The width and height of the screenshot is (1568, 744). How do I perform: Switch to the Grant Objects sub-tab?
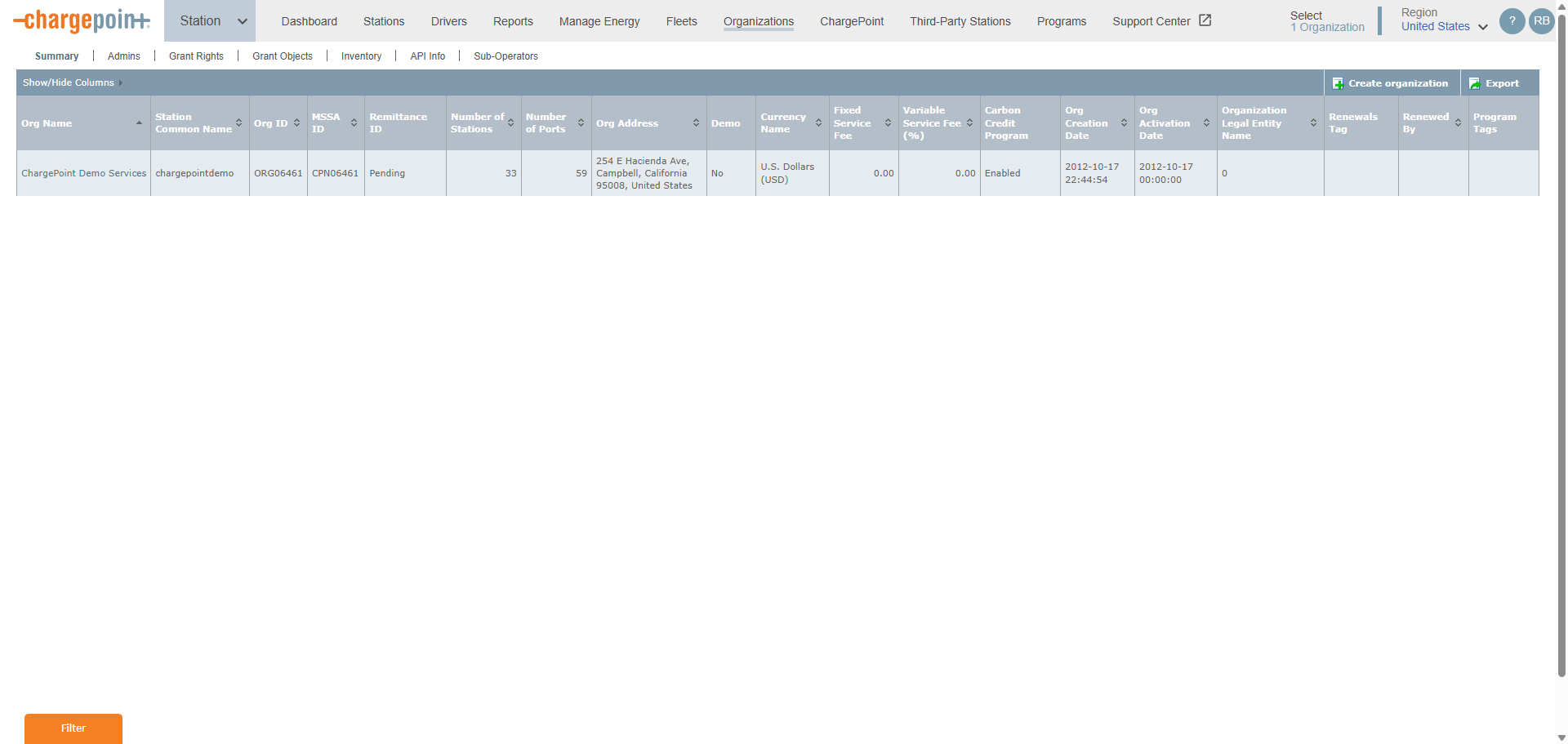click(283, 56)
